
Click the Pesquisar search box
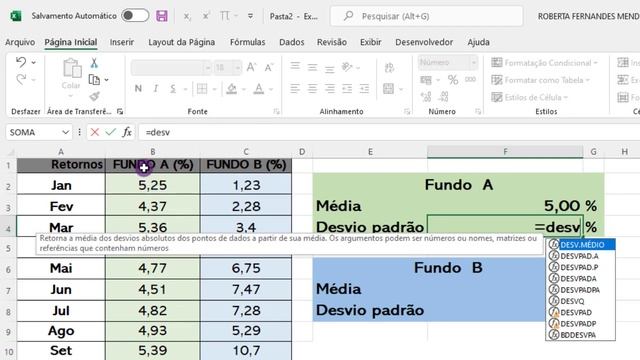click(x=427, y=16)
